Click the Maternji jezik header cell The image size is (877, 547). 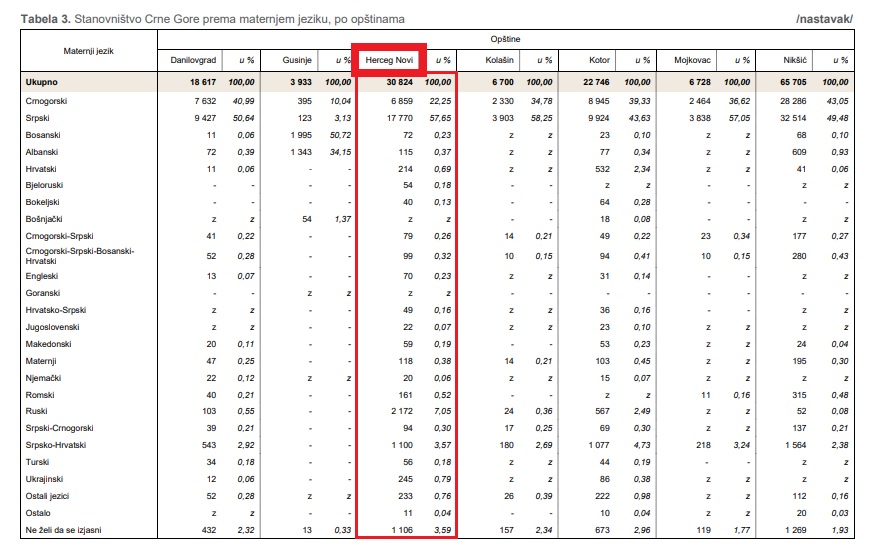[91, 50]
